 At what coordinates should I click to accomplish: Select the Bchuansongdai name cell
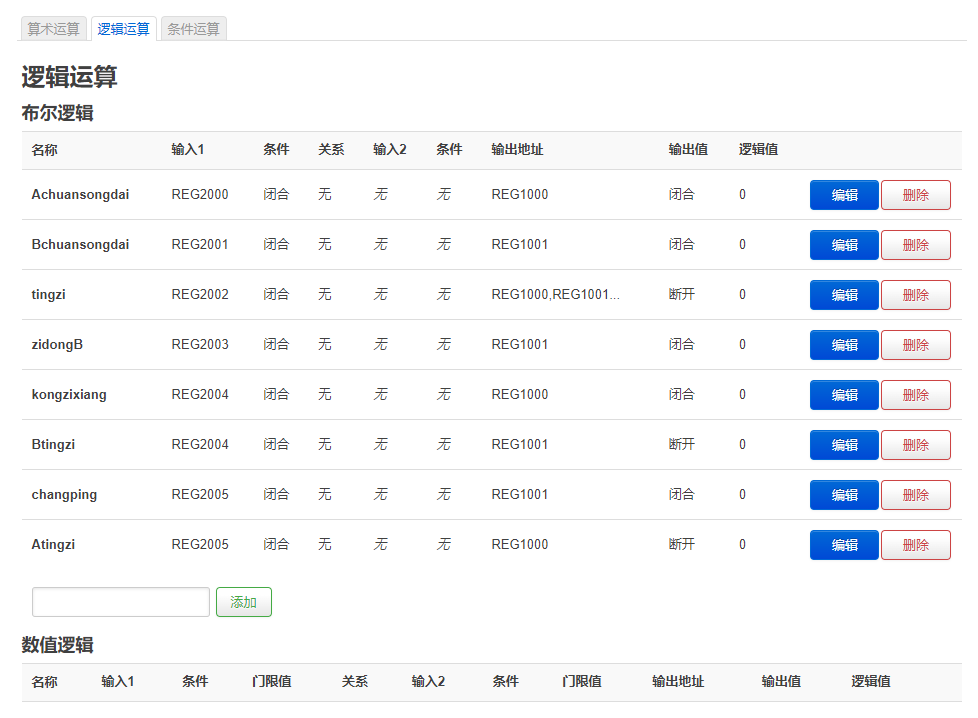point(80,245)
